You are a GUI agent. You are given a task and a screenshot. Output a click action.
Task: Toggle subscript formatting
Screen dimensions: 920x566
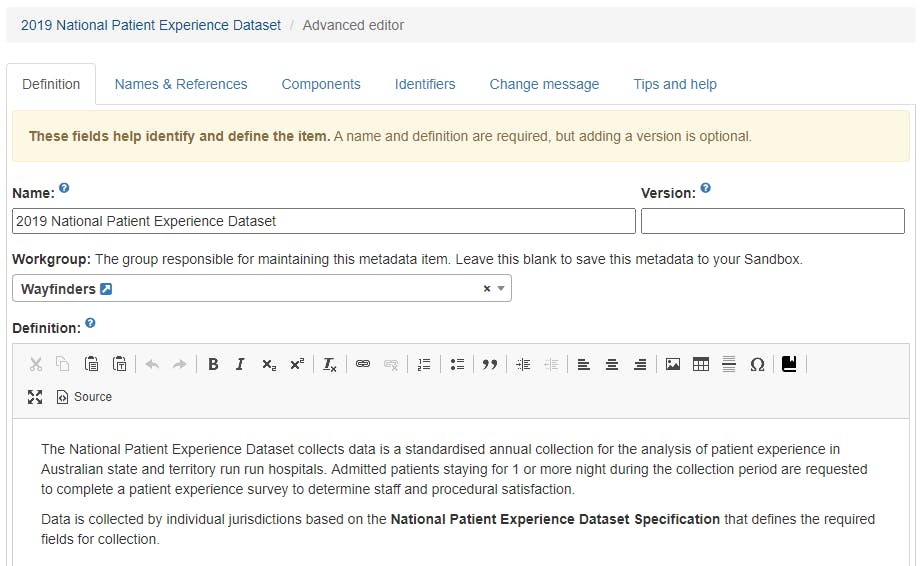click(x=269, y=365)
